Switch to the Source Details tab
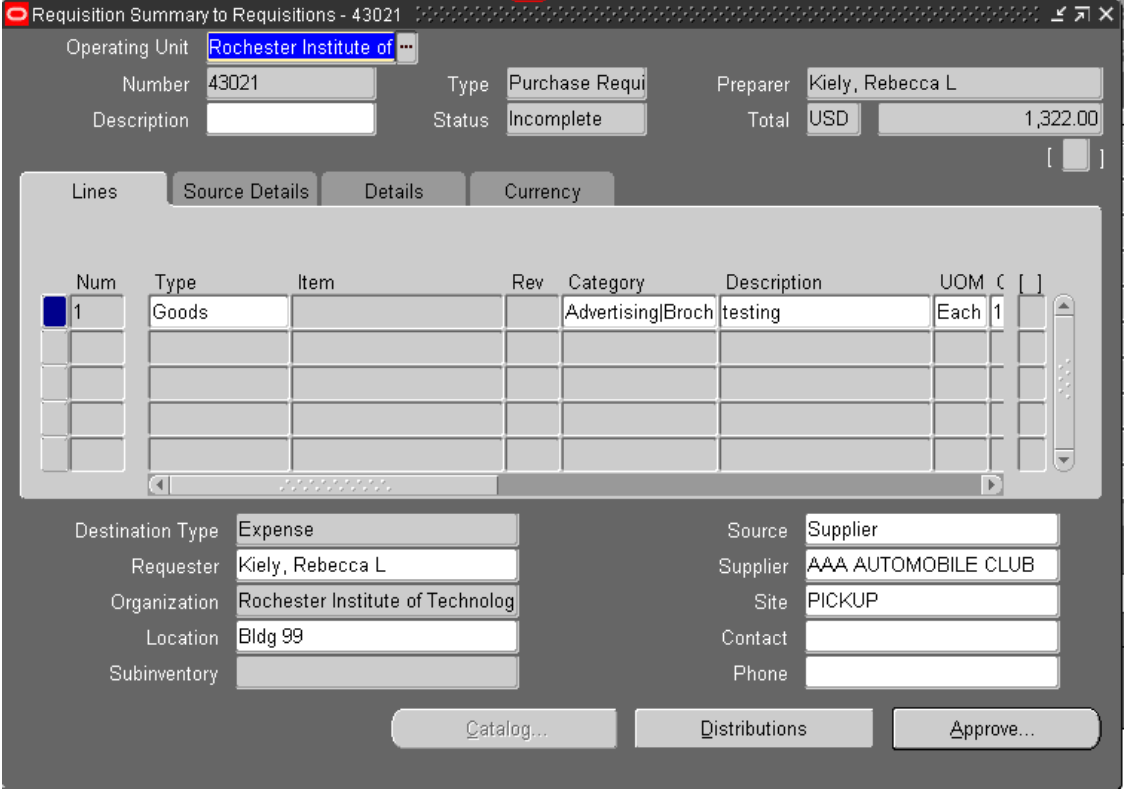This screenshot has width=1124, height=793. click(248, 191)
